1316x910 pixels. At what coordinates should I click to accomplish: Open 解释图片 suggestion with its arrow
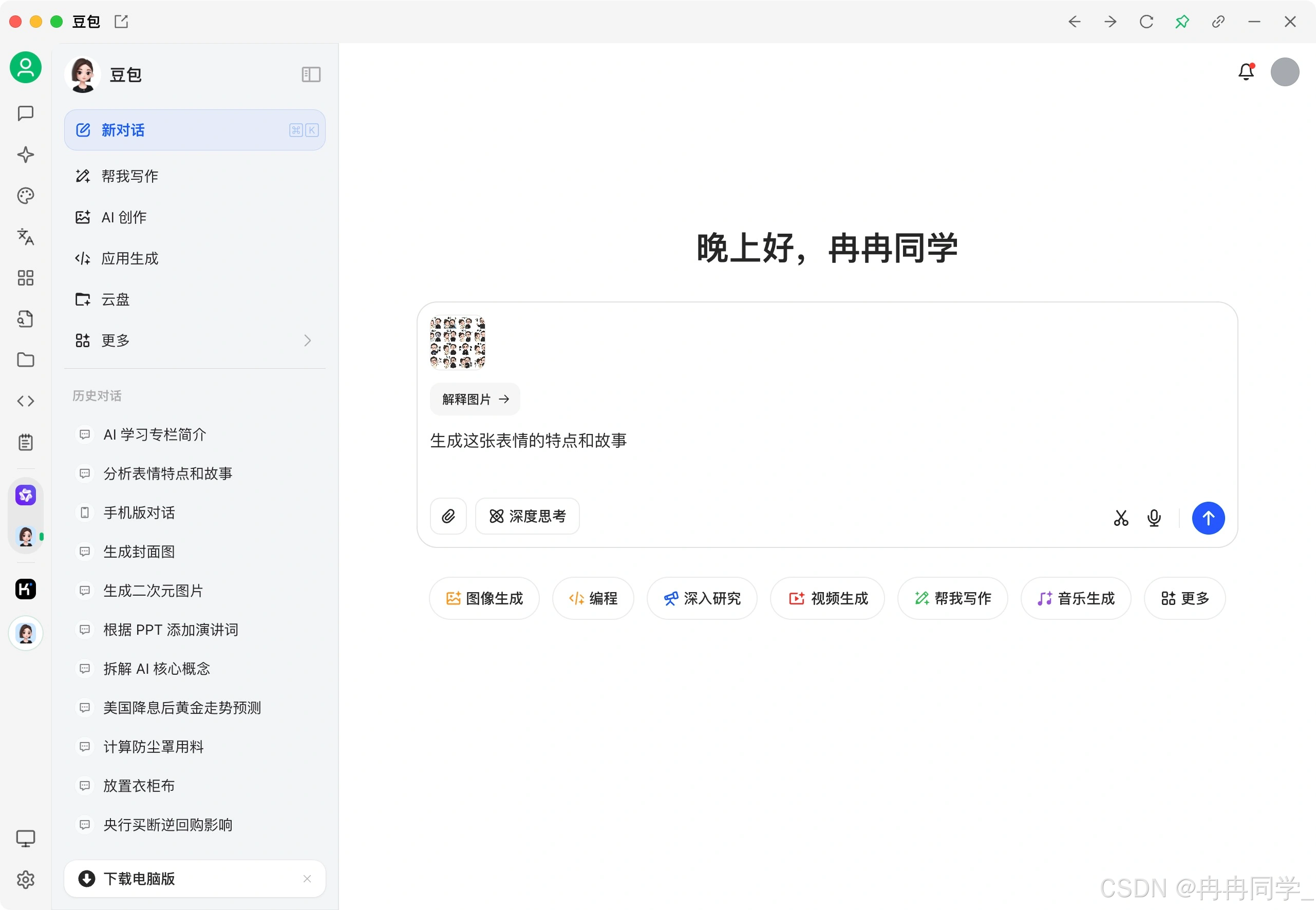point(475,399)
